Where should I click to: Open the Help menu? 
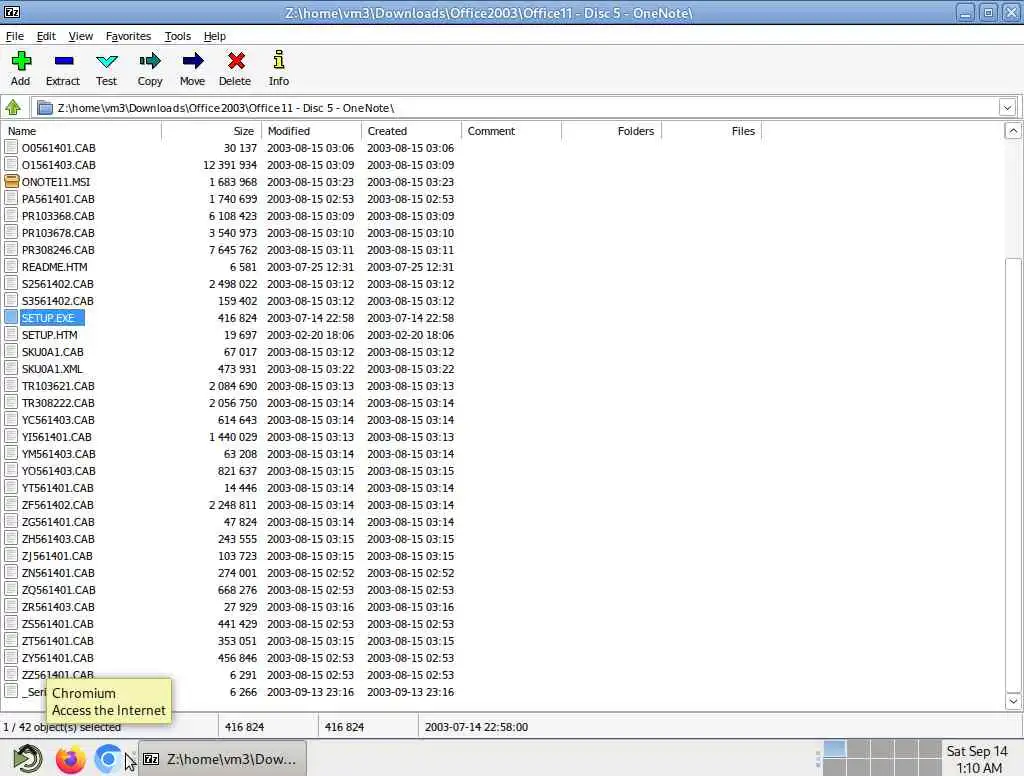tap(214, 36)
